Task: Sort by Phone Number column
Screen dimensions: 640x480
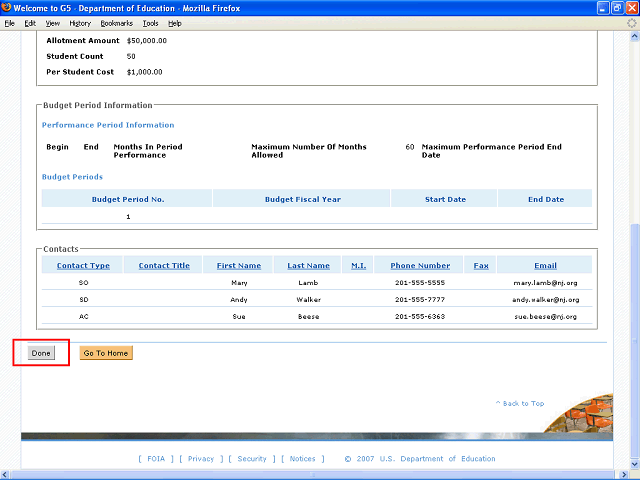Action: pos(420,266)
